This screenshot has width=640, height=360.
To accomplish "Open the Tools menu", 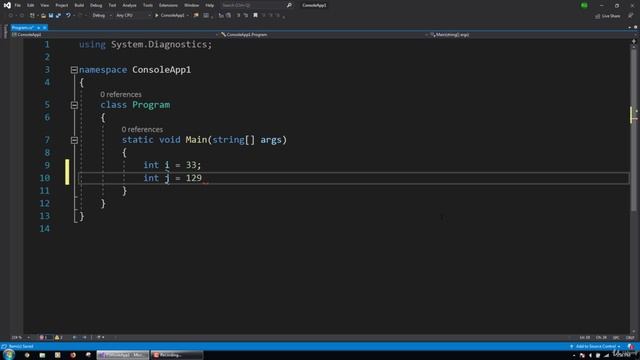I will pyautogui.click(x=148, y=5).
